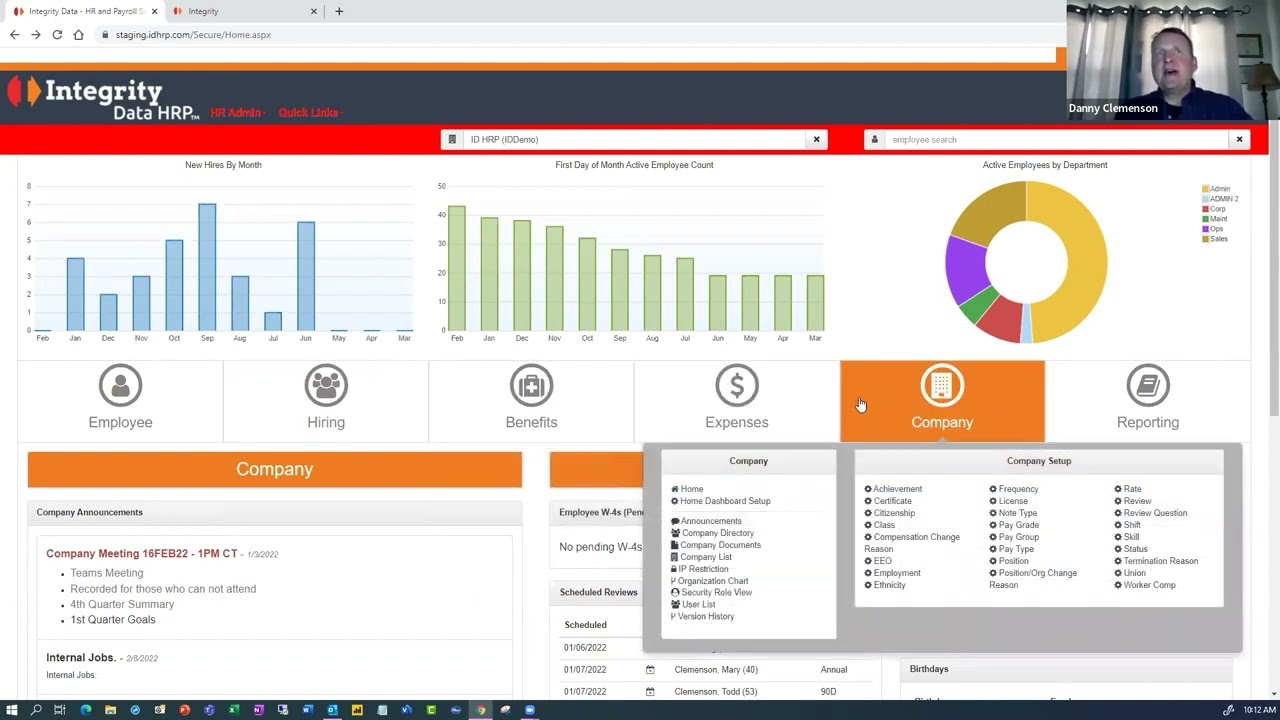Open Frequency setup link
Screen dimensions: 1280x720
(1014, 489)
